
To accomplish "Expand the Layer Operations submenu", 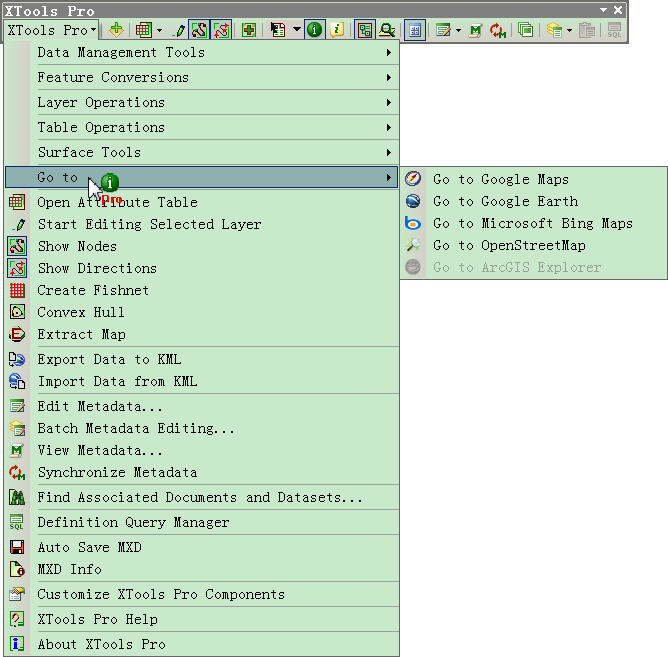I will tap(202, 102).
